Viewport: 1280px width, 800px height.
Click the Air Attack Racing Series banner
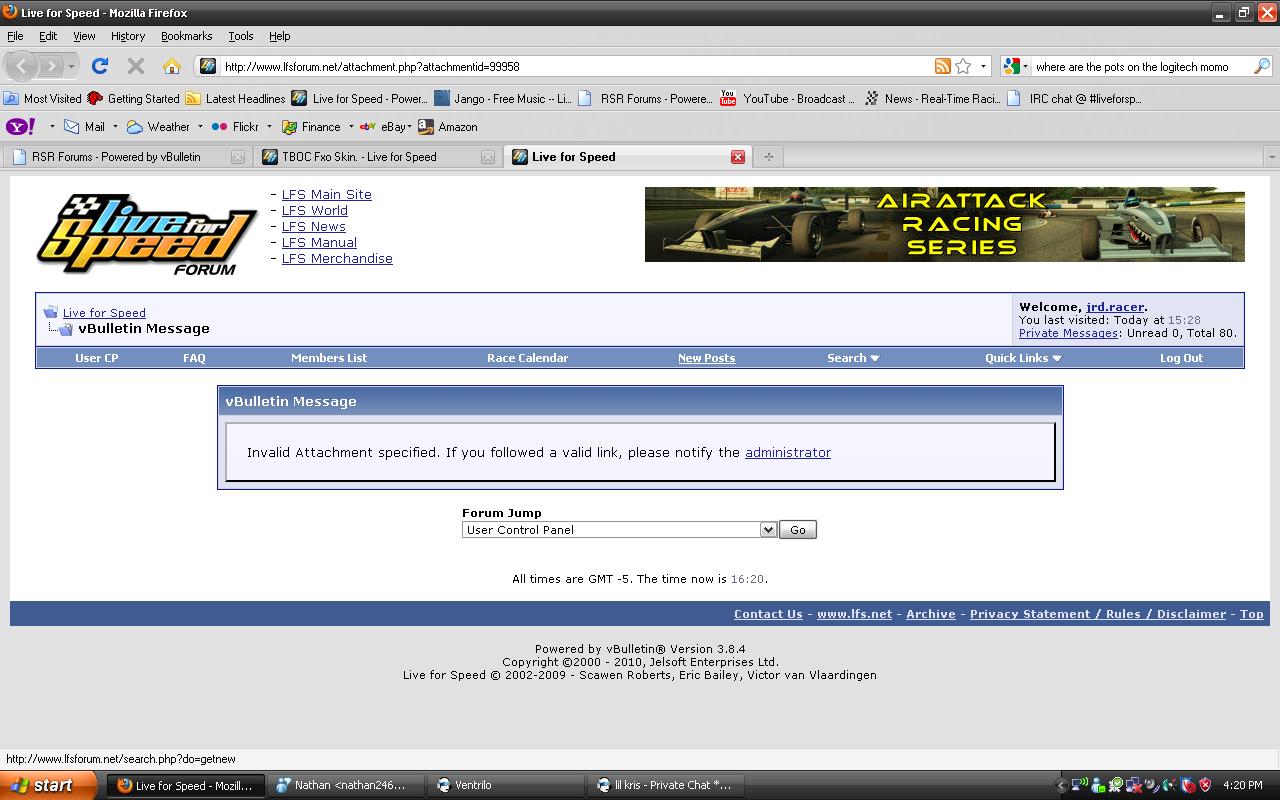tap(945, 225)
